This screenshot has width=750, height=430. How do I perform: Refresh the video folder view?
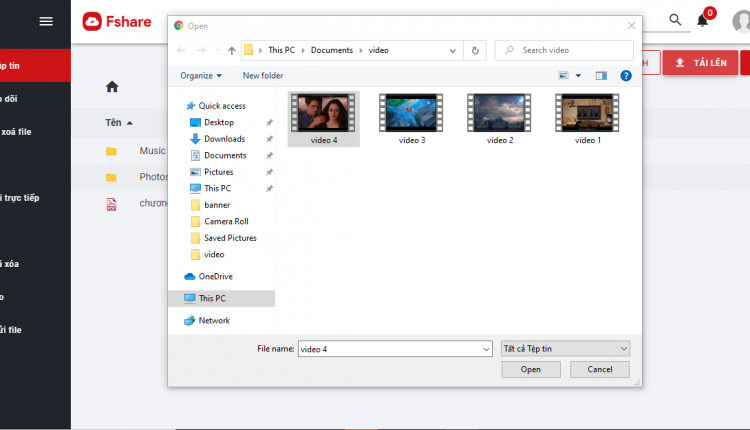point(475,50)
